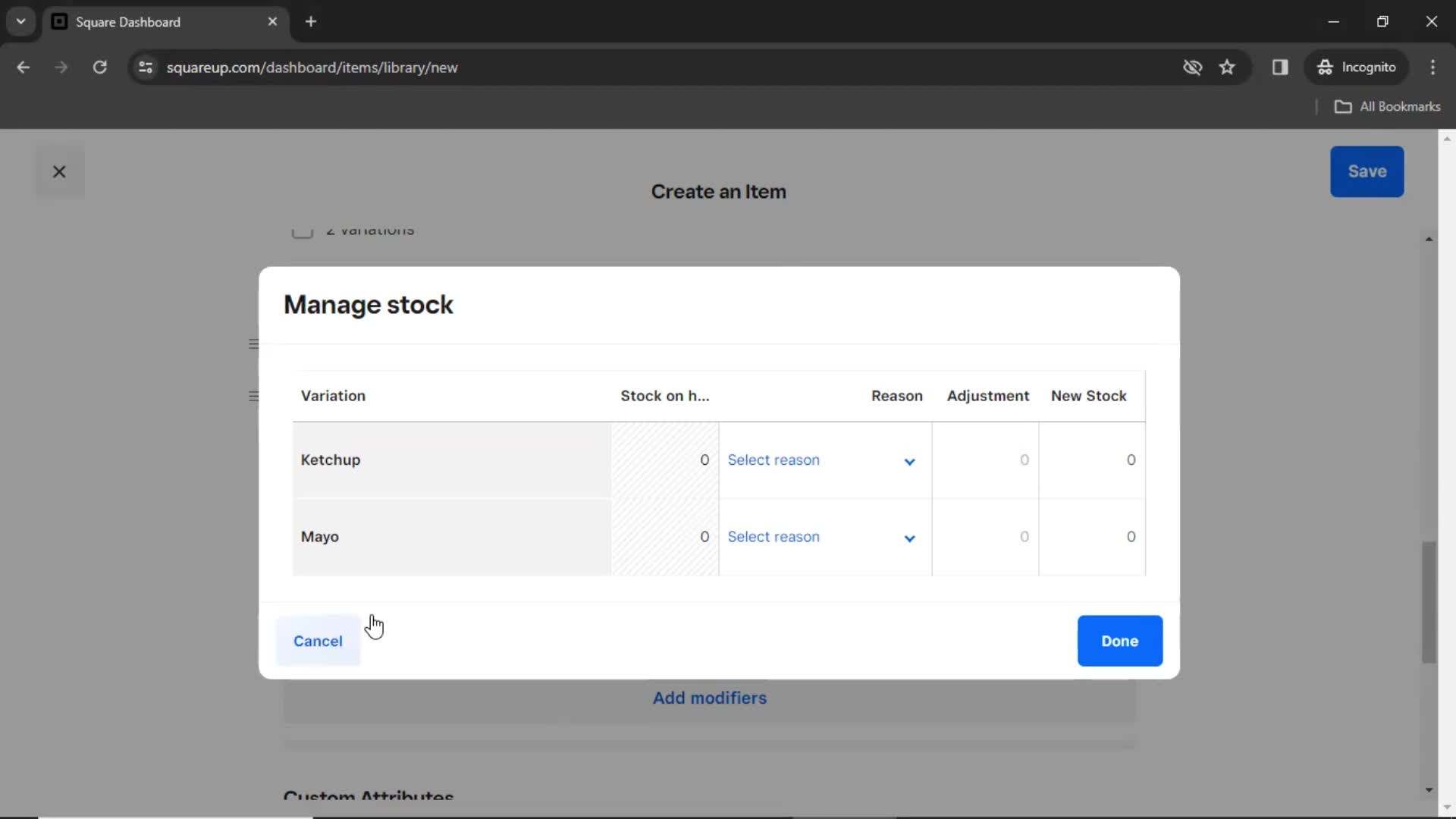Close the Square Dashboard tab
The height and width of the screenshot is (819, 1456).
pyautogui.click(x=272, y=22)
